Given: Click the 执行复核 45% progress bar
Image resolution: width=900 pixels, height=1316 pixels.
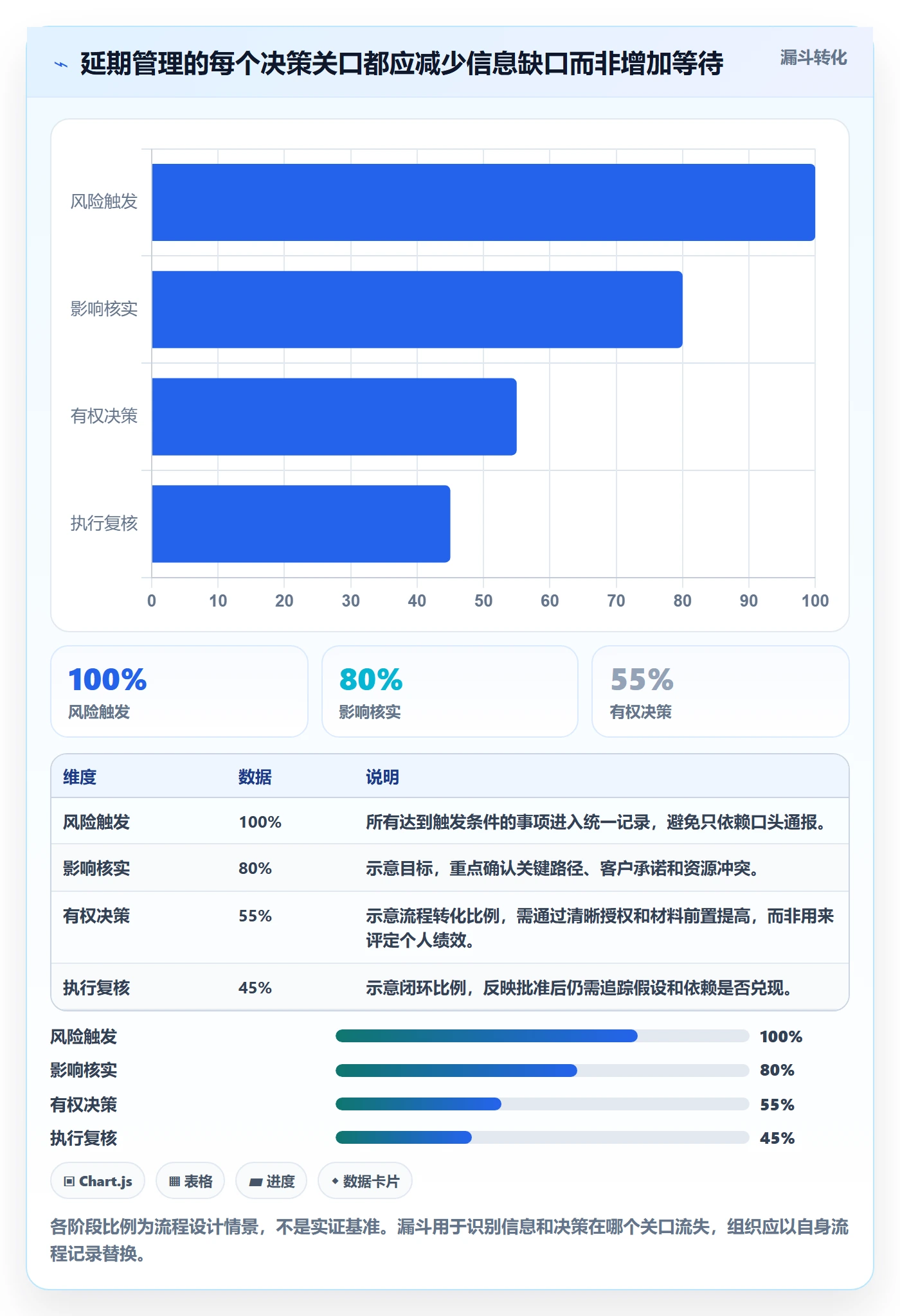Looking at the screenshot, I should click(543, 1137).
